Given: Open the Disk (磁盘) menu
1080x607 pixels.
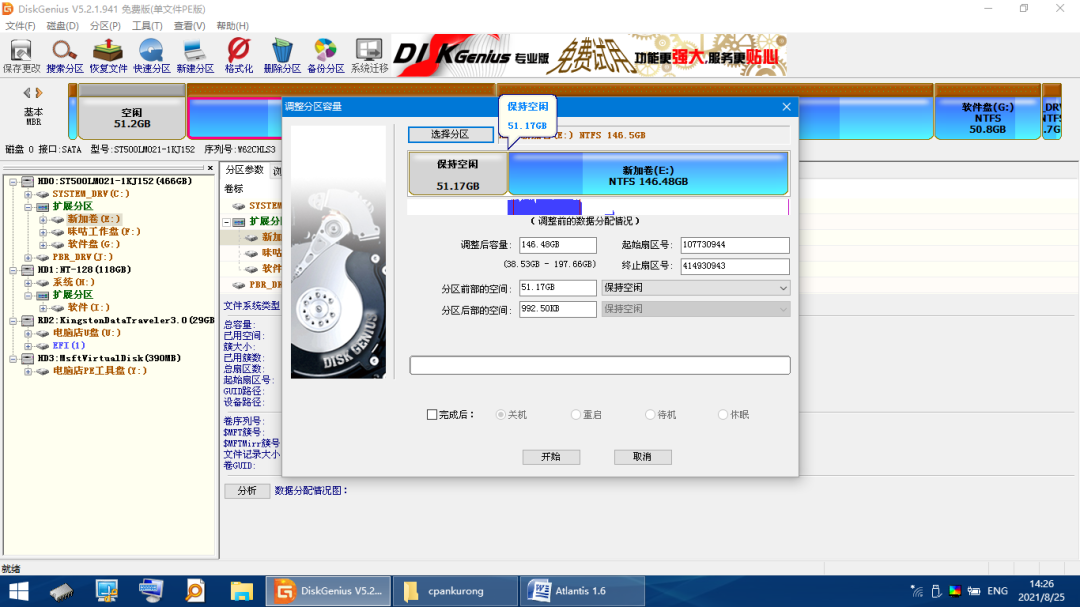Looking at the screenshot, I should (x=63, y=25).
